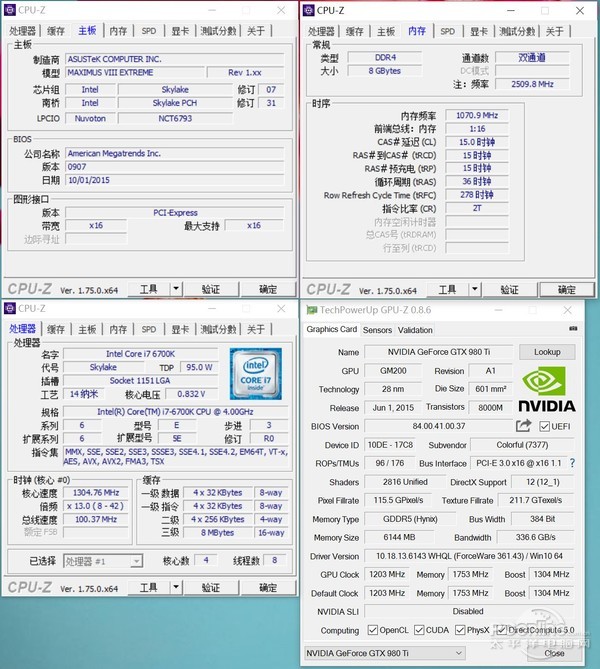Click the Socket 1151 LGA value
The image size is (600, 669).
pos(140,380)
